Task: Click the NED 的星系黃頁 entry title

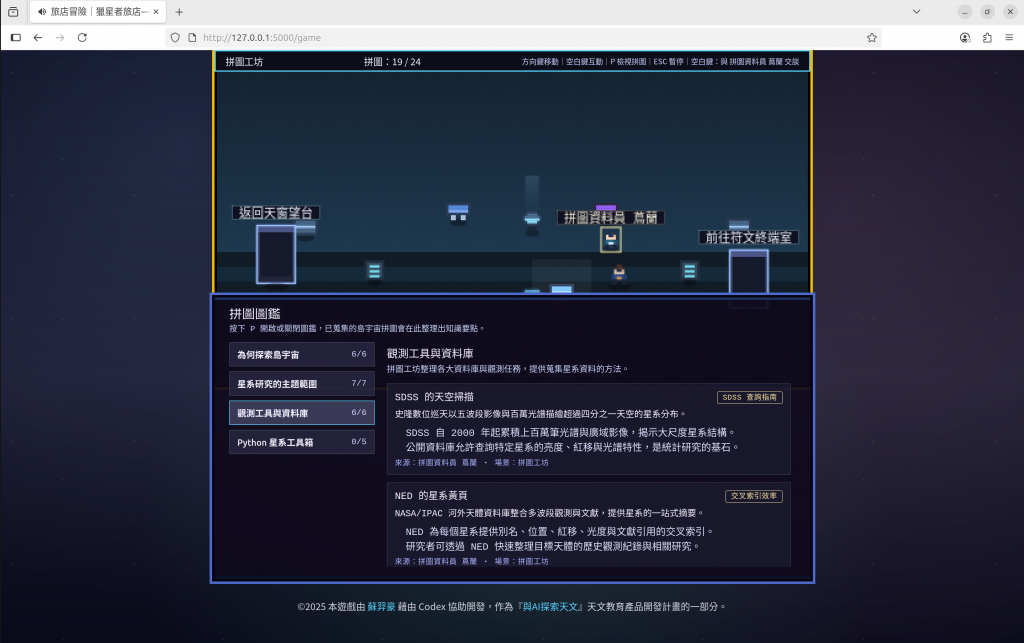Action: click(x=430, y=496)
